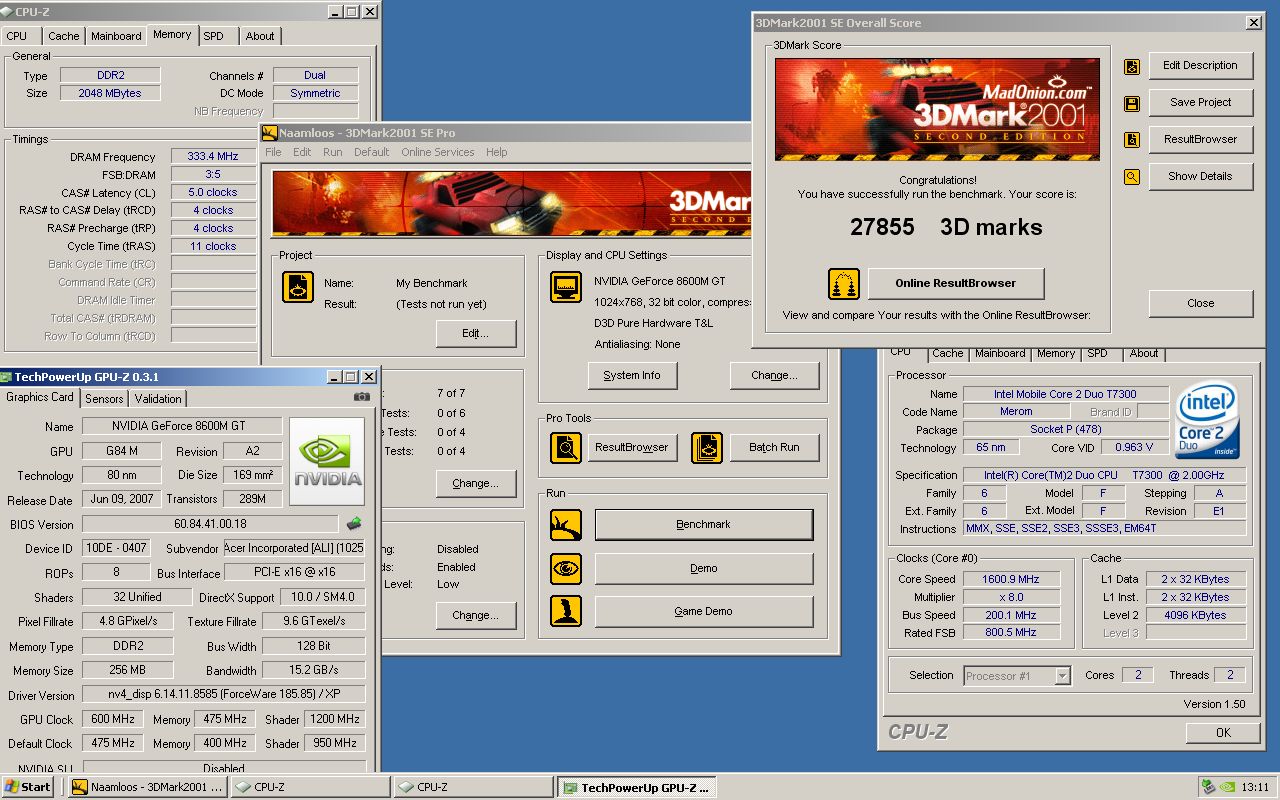Click Edit Description in score dialog
The height and width of the screenshot is (800, 1280).
pos(1200,65)
